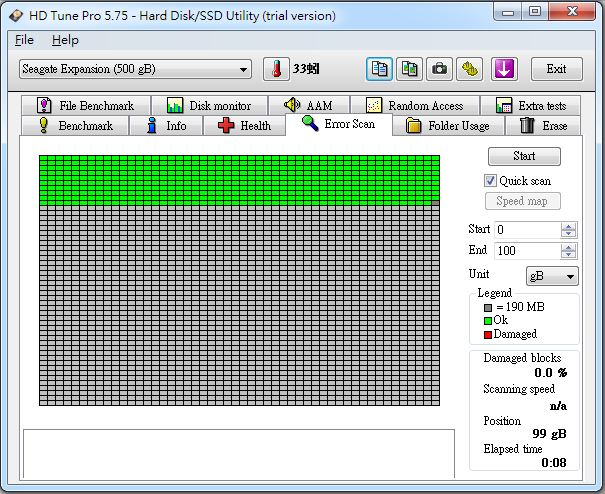The width and height of the screenshot is (605, 494).
Task: Switch to the Benchmark tab
Action: pos(75,126)
